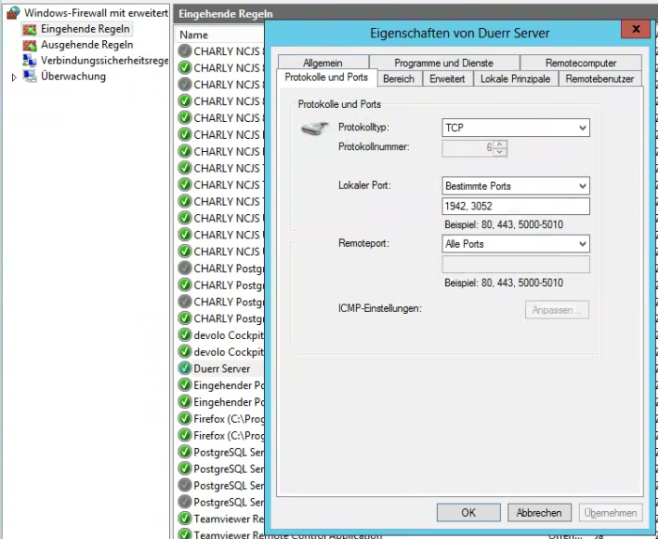
Task: Click the Name column header
Action: (x=194, y=35)
